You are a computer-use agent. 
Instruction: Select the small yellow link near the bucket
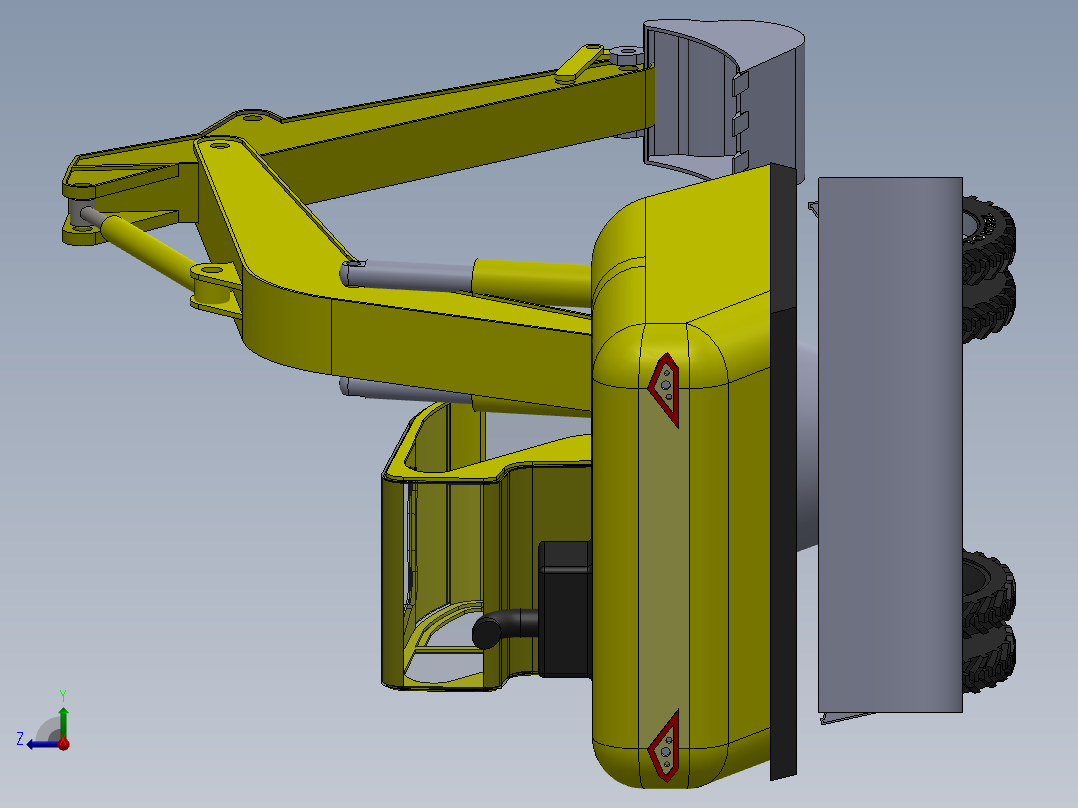tap(579, 61)
